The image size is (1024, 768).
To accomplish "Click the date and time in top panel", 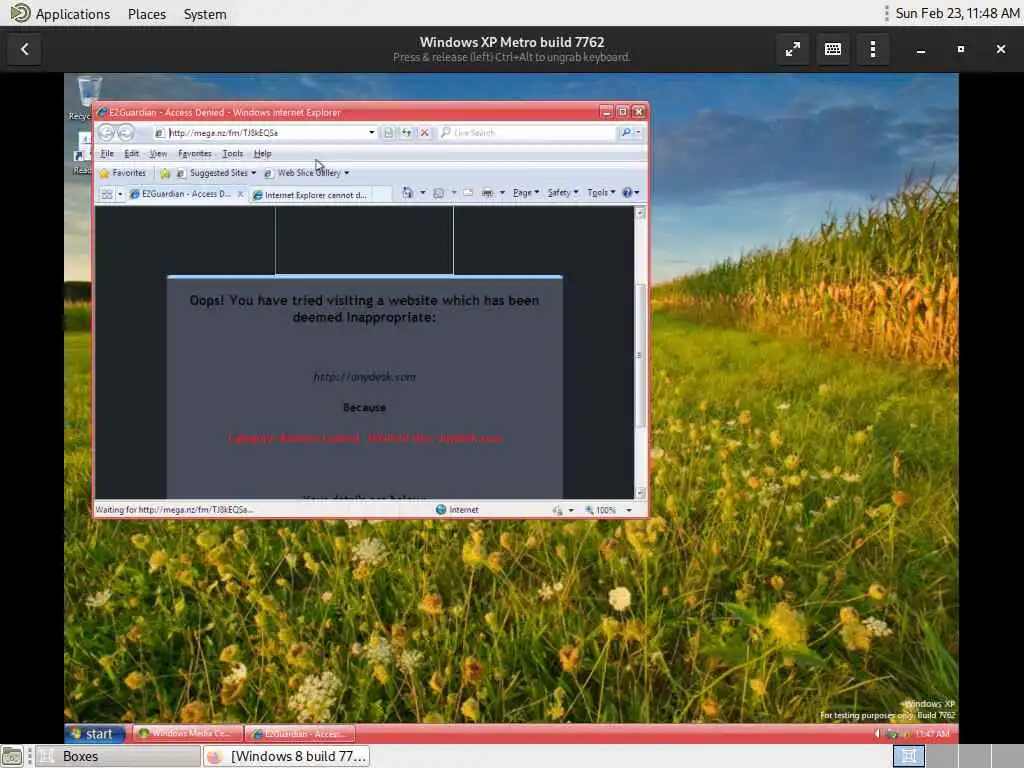I will click(x=957, y=13).
